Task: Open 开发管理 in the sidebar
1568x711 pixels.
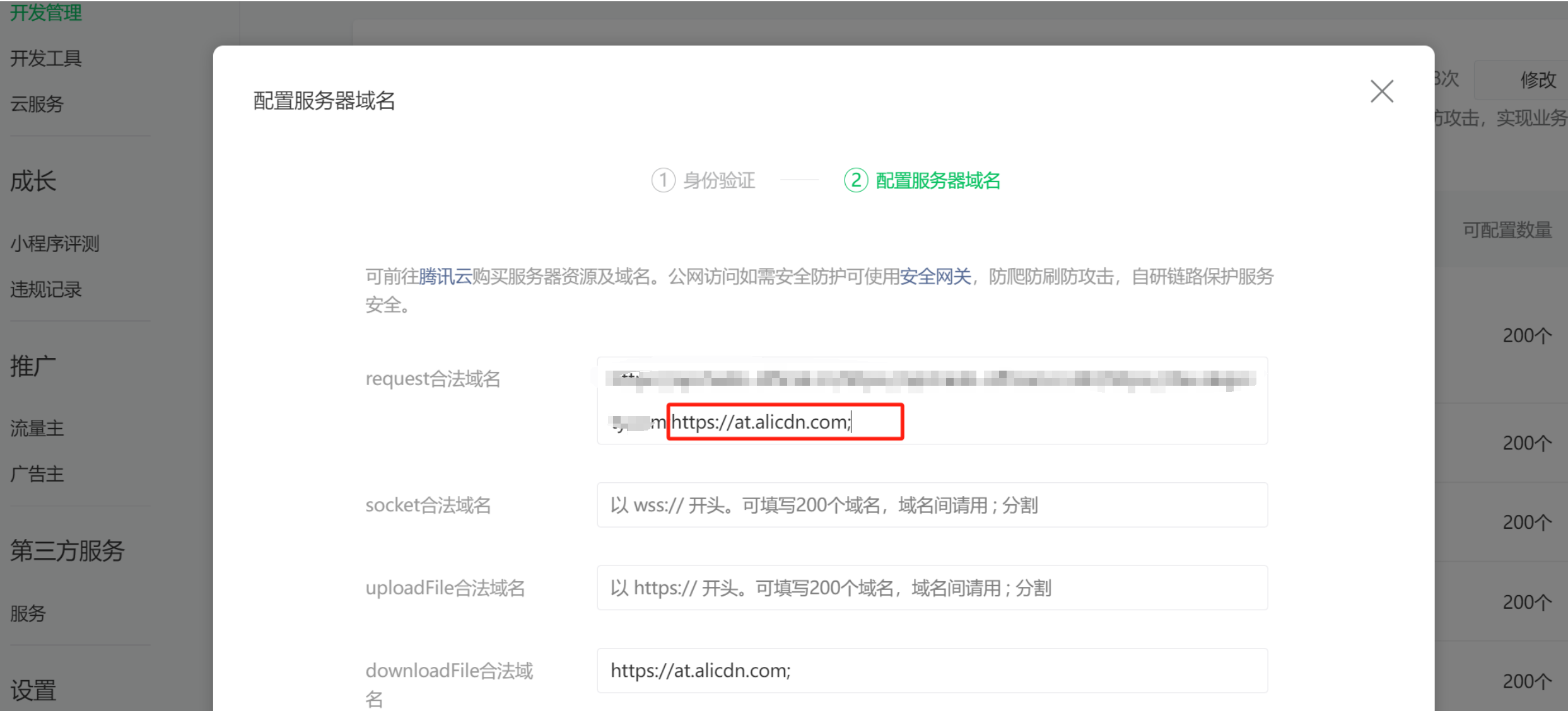Action: (45, 12)
